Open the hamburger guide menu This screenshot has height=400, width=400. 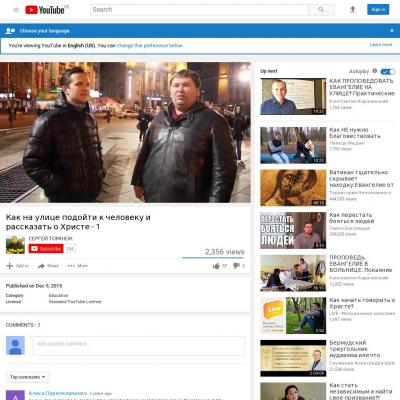16,10
